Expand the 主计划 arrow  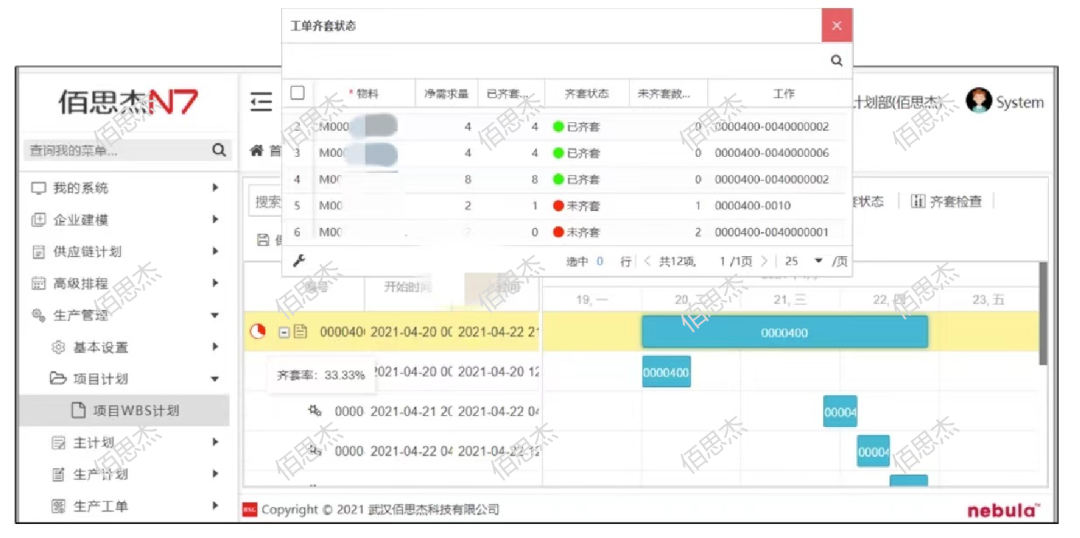coord(215,442)
